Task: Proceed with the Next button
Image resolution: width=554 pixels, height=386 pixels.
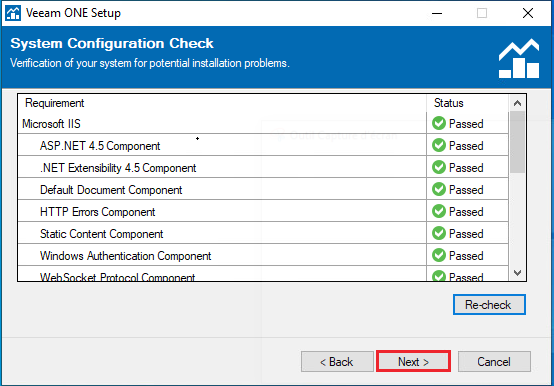Action: point(413,361)
